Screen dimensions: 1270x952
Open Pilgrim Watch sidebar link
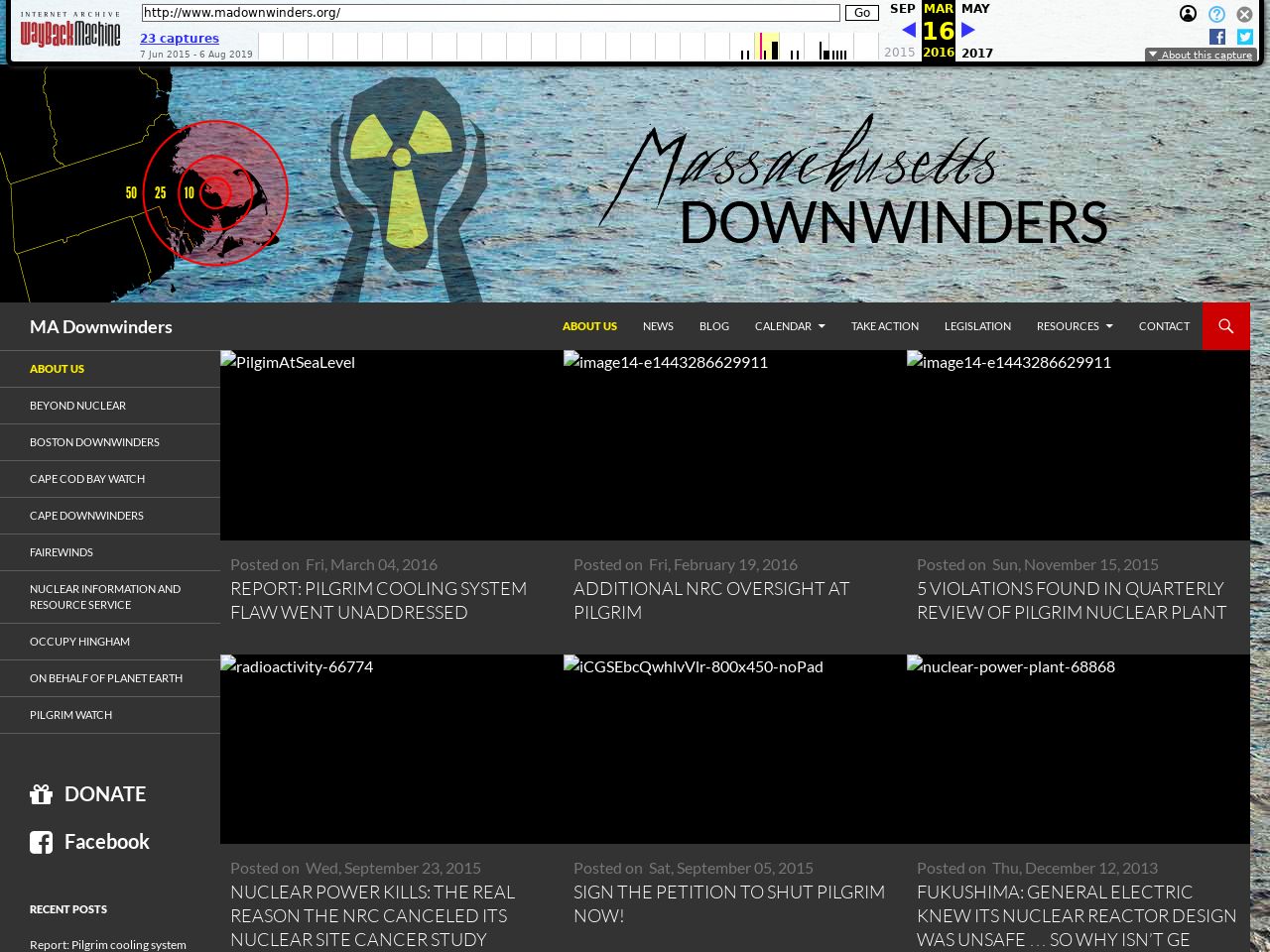point(70,715)
